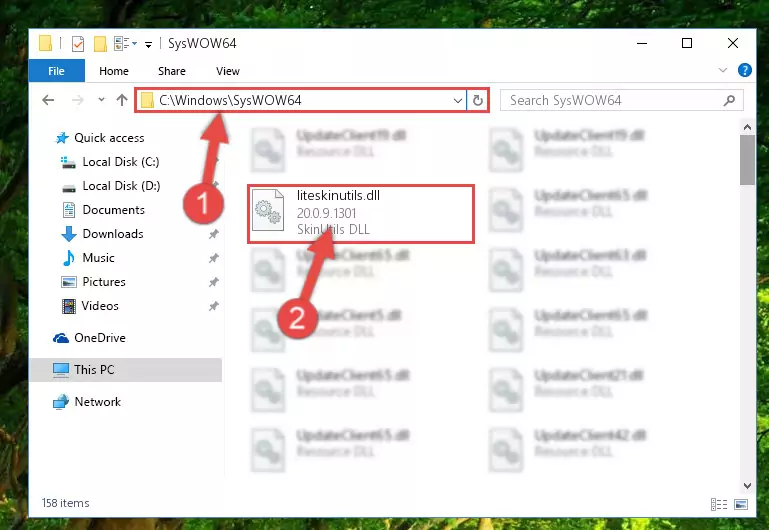Click the This PC monitor icon

[61, 370]
